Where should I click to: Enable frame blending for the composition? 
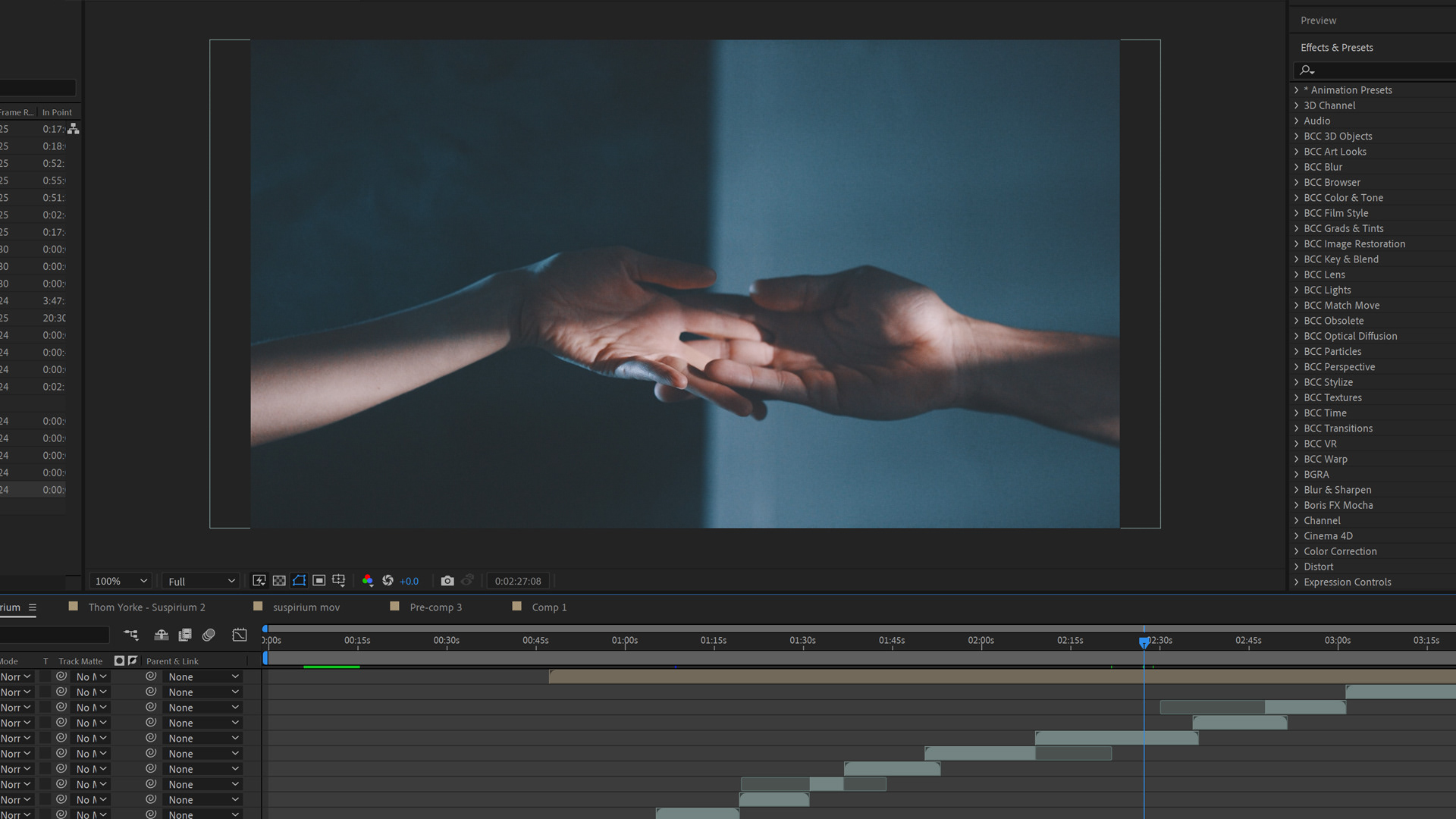[184, 635]
